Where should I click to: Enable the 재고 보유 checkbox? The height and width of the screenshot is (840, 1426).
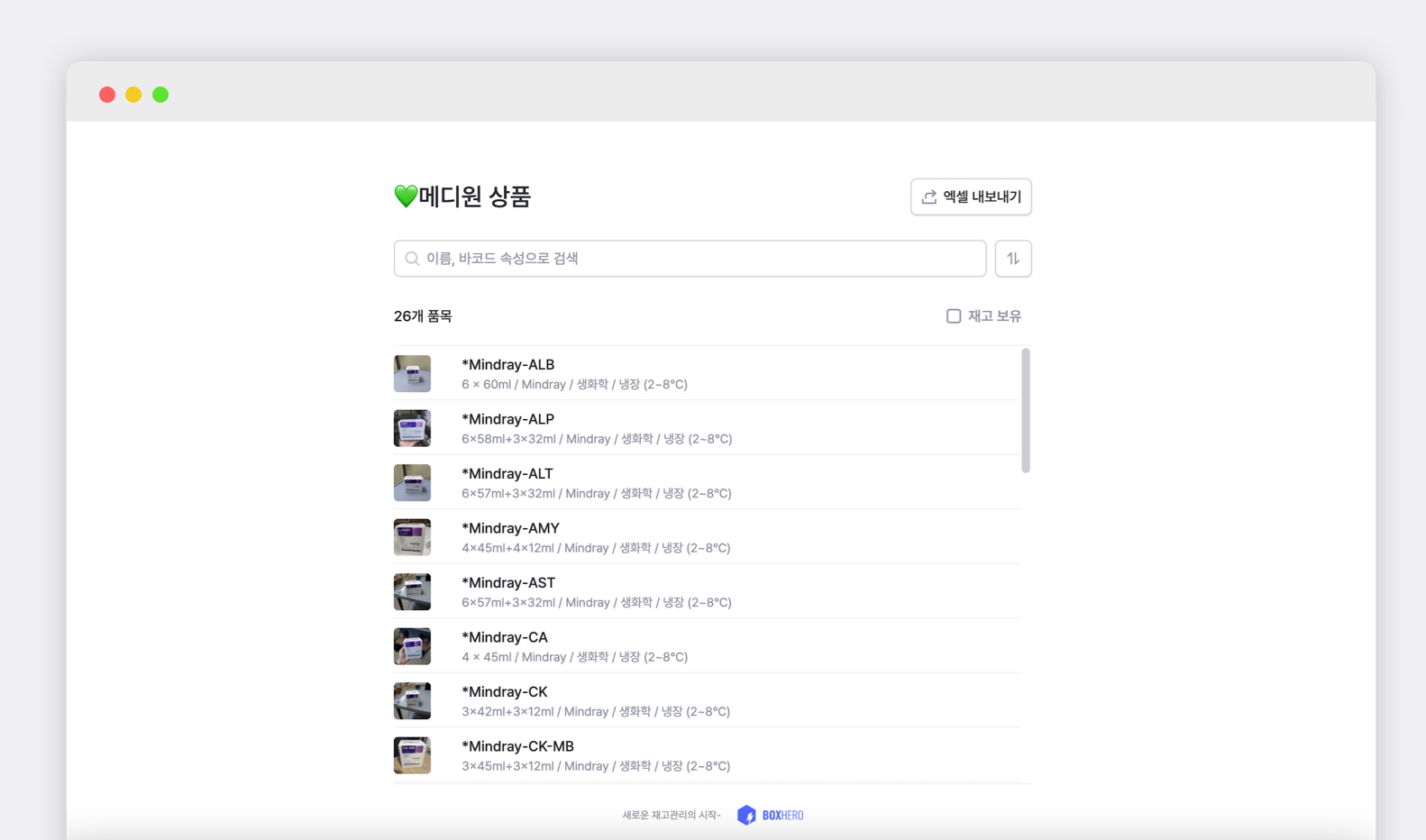click(x=954, y=316)
